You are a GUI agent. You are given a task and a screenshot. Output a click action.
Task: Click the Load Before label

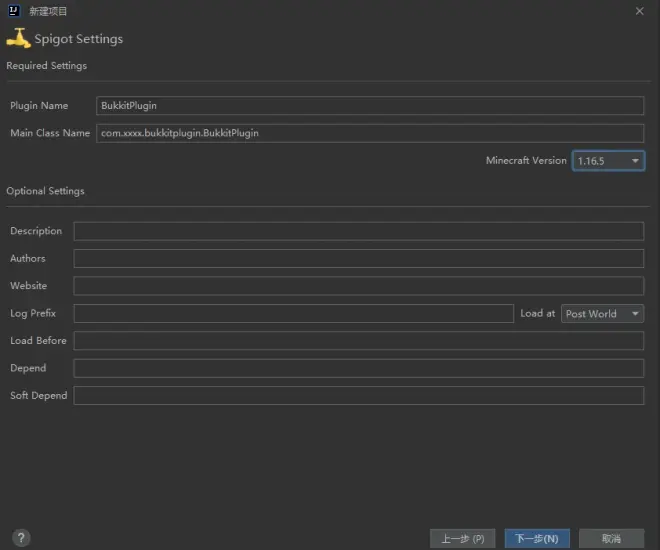(x=38, y=340)
